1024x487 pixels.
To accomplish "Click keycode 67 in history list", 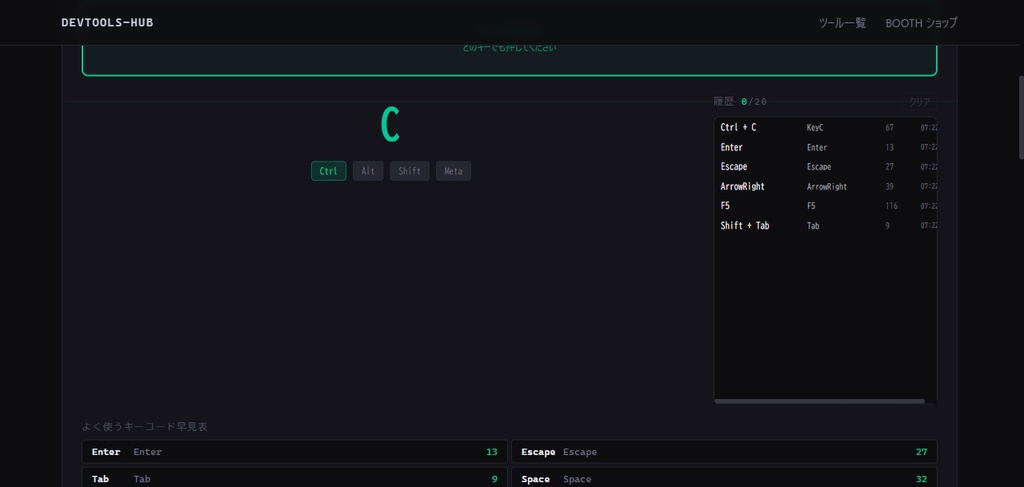I will 889,128.
